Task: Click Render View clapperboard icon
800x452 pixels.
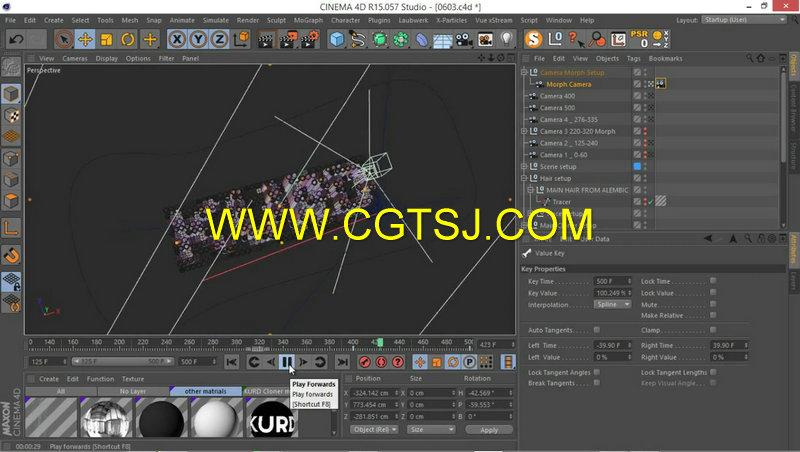Action: (x=266, y=39)
